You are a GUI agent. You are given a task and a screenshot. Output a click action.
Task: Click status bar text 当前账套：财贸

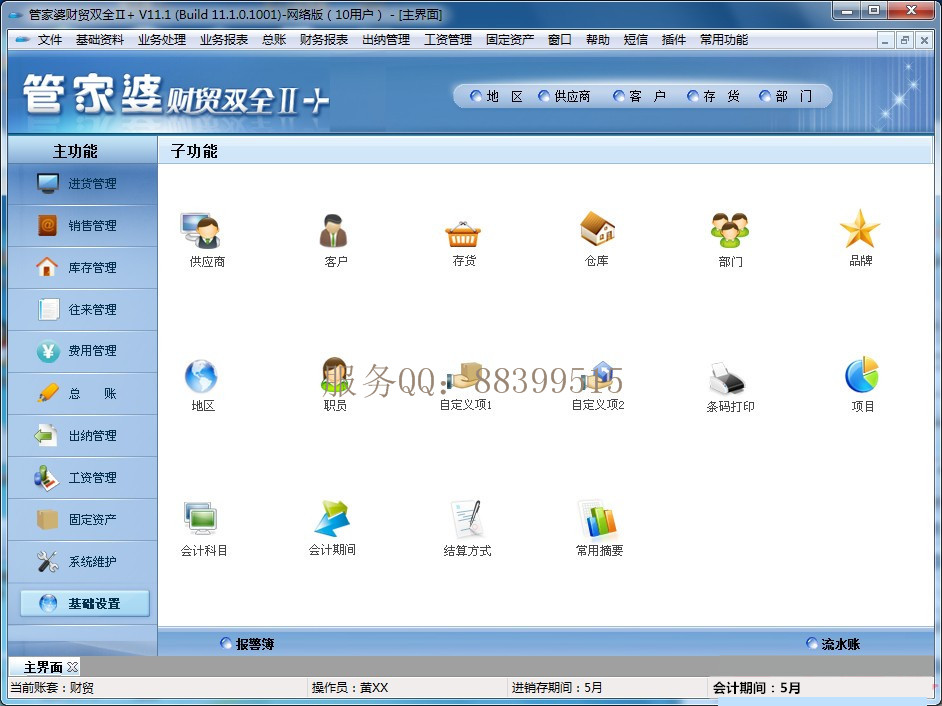tap(52, 687)
